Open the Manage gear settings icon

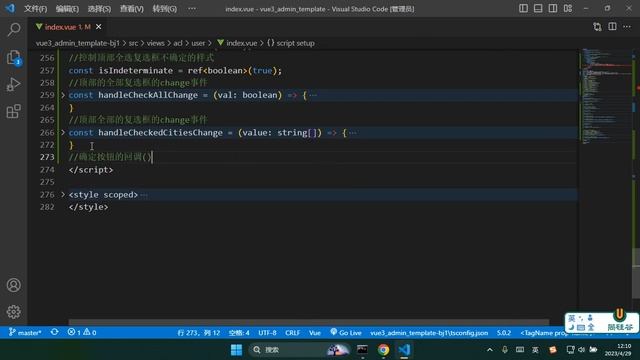pyautogui.click(x=13, y=312)
